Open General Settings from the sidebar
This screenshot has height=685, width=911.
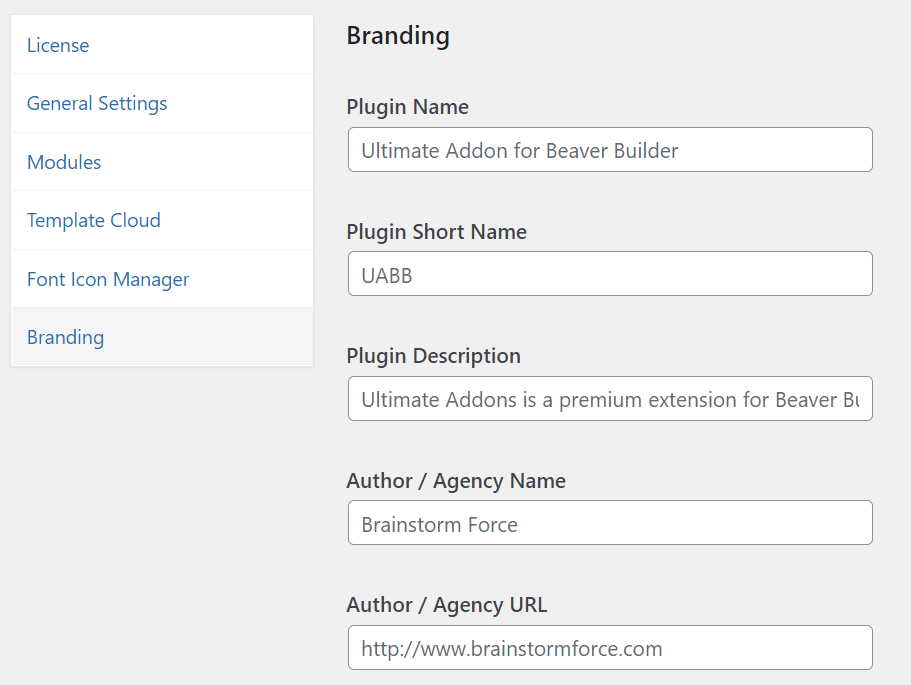96,103
